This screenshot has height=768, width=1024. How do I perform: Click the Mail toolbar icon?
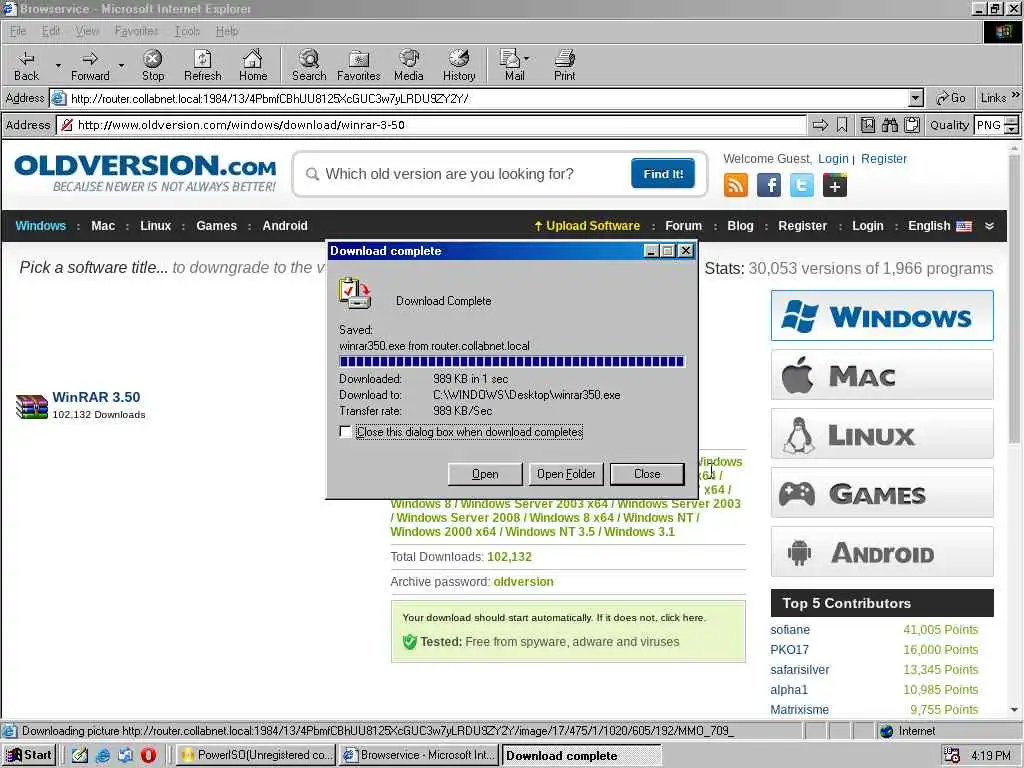(x=511, y=65)
